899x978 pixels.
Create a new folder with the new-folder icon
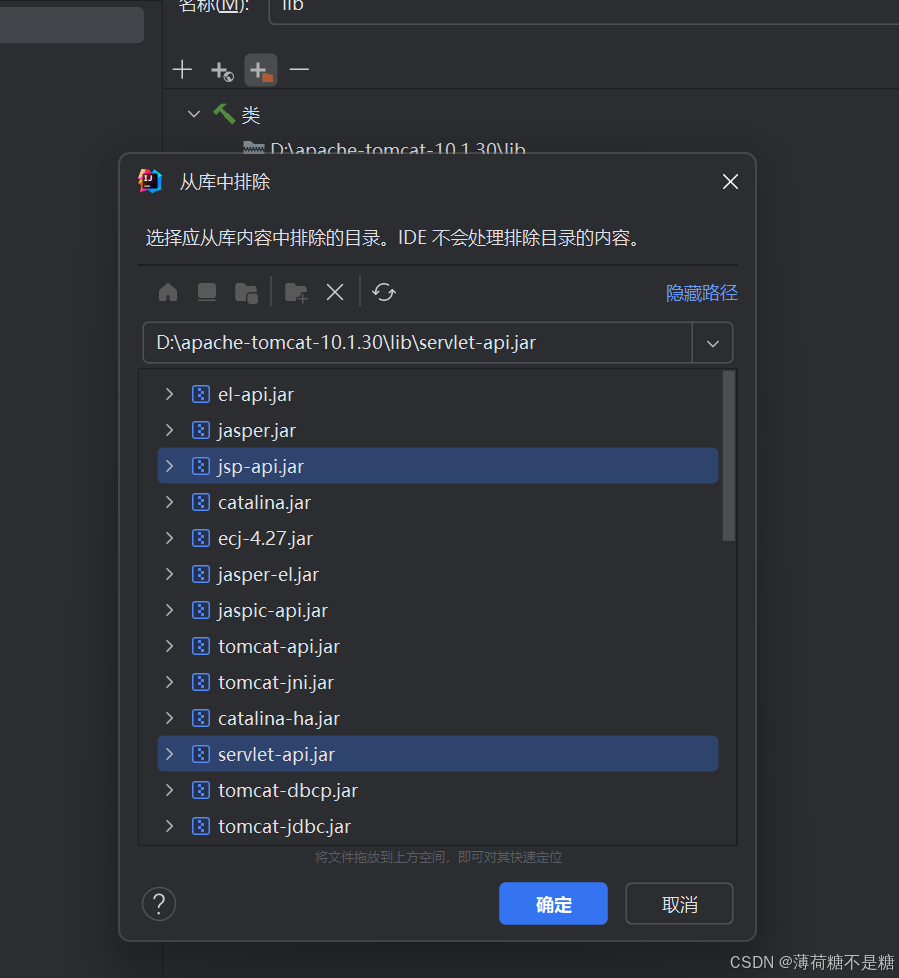click(294, 292)
